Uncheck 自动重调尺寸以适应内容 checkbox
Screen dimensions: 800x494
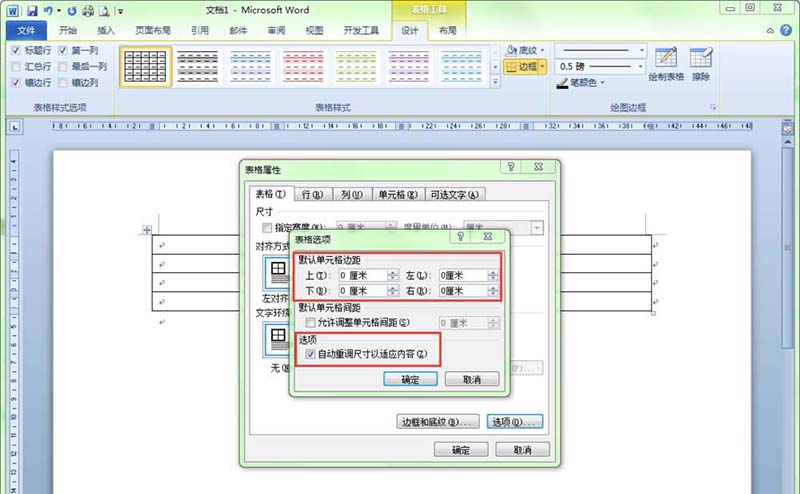click(310, 354)
